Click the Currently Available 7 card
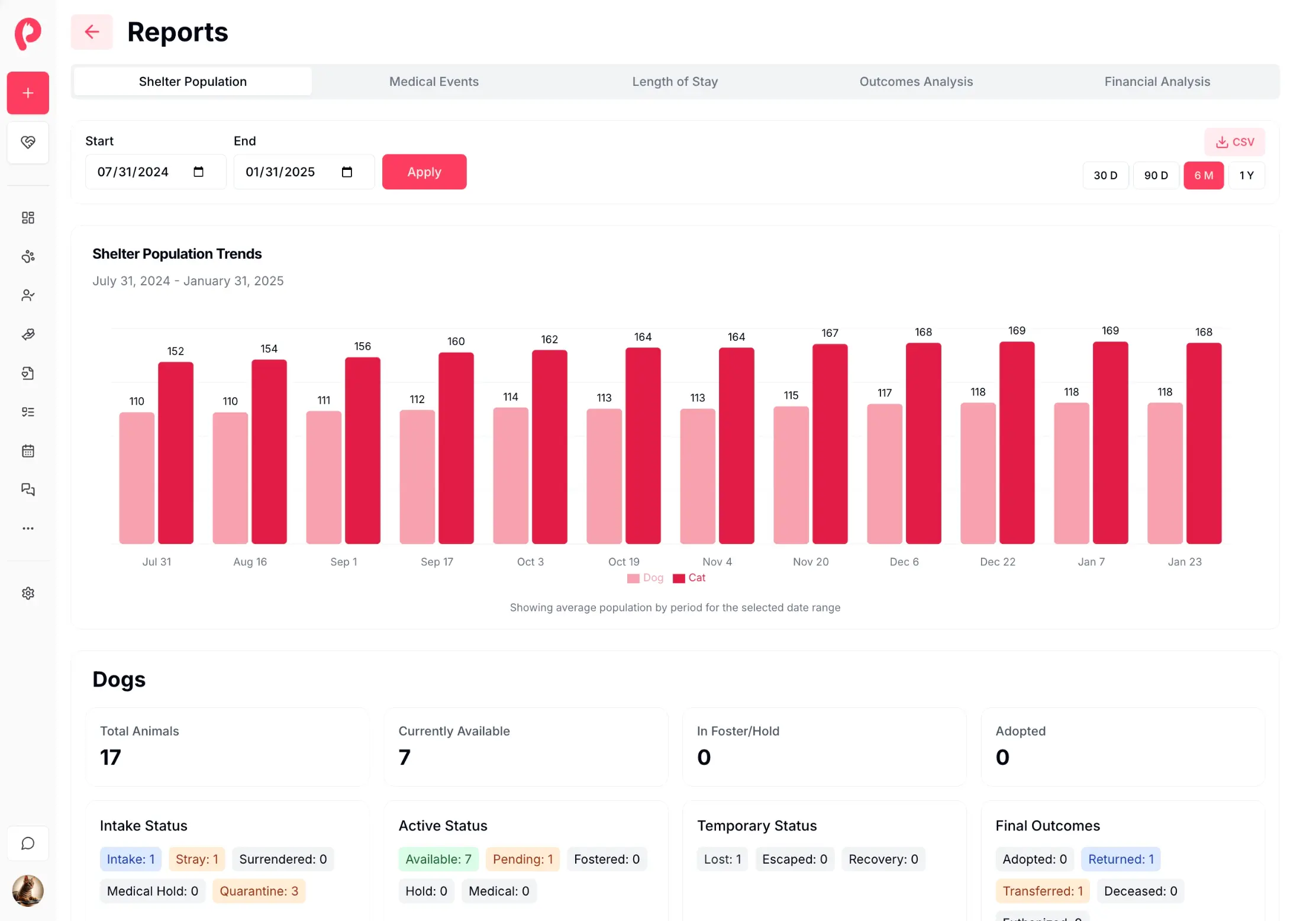This screenshot has width=1316, height=921. 526,747
